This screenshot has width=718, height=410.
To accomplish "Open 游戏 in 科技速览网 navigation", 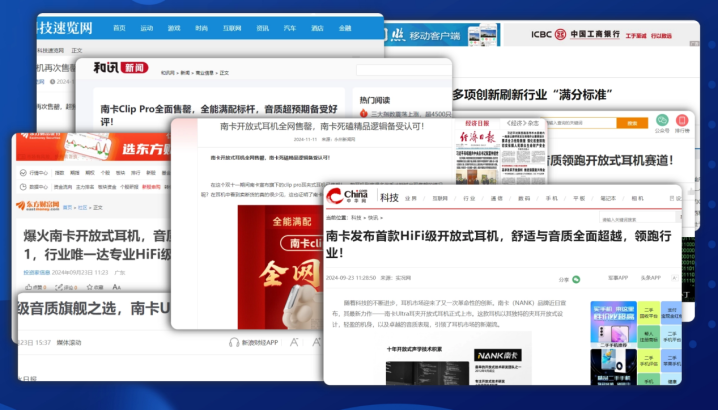I will click(174, 28).
